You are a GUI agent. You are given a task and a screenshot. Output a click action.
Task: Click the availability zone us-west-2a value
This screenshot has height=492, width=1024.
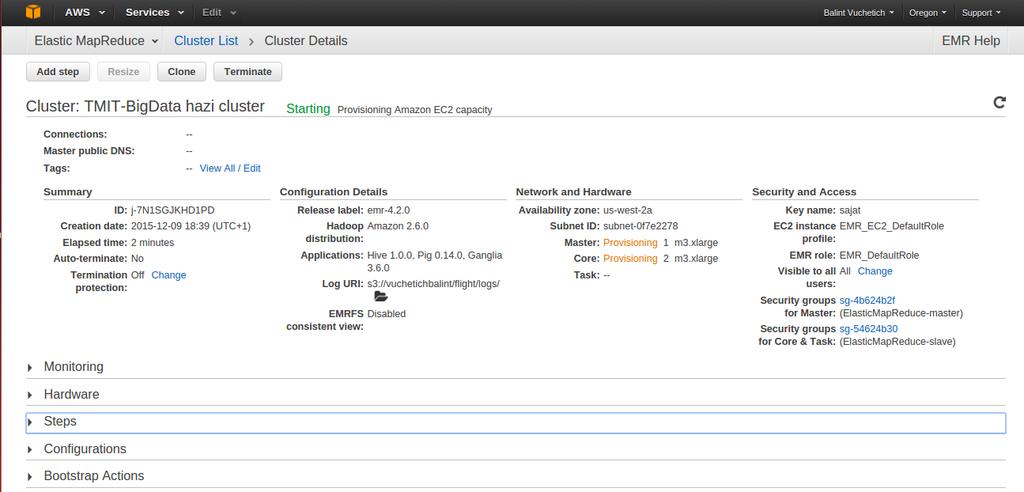coord(628,210)
